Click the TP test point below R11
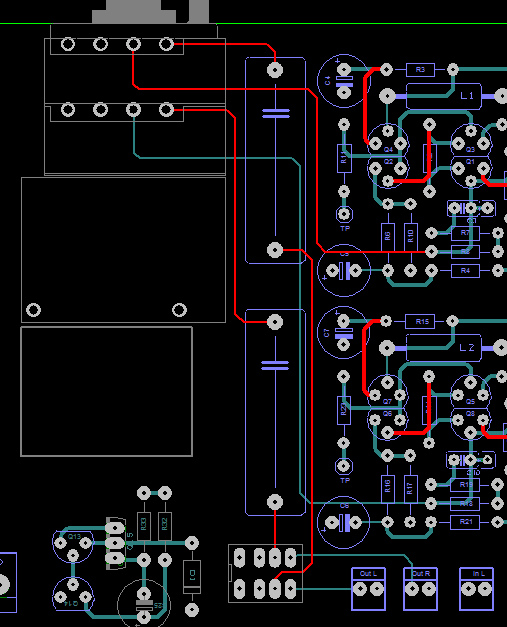 344,214
